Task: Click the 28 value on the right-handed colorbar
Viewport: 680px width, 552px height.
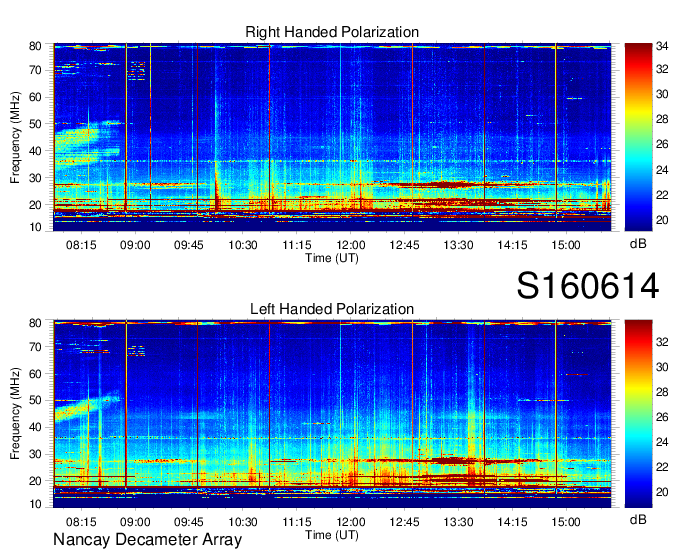Action: pos(662,119)
